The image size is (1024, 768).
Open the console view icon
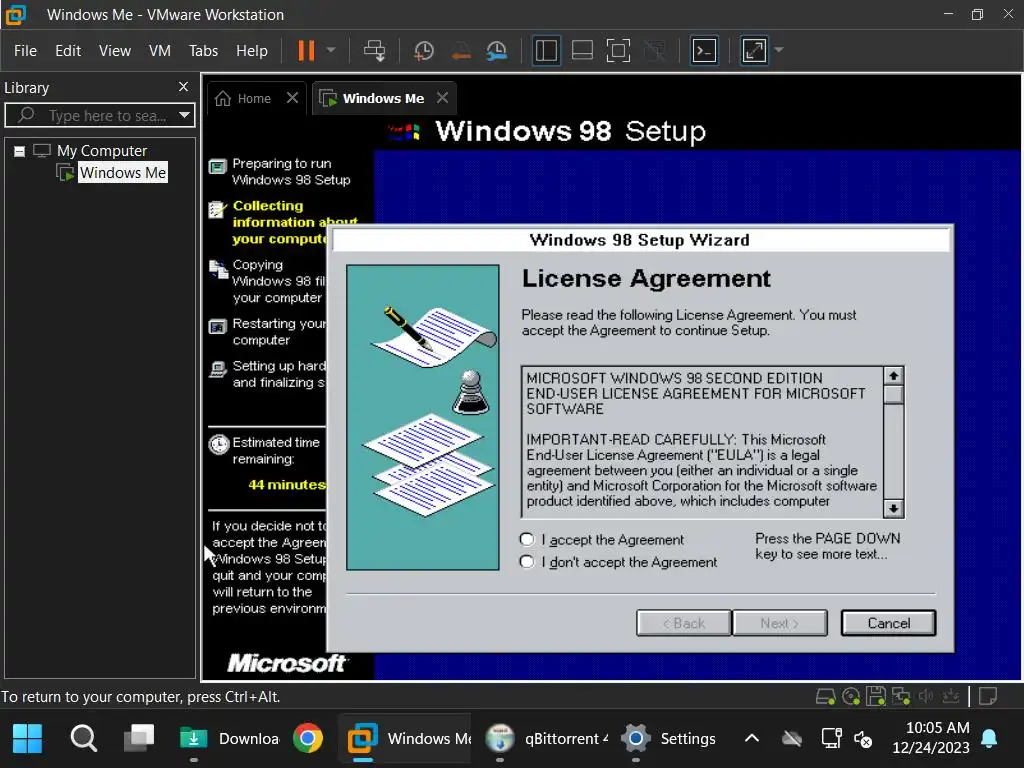704,50
